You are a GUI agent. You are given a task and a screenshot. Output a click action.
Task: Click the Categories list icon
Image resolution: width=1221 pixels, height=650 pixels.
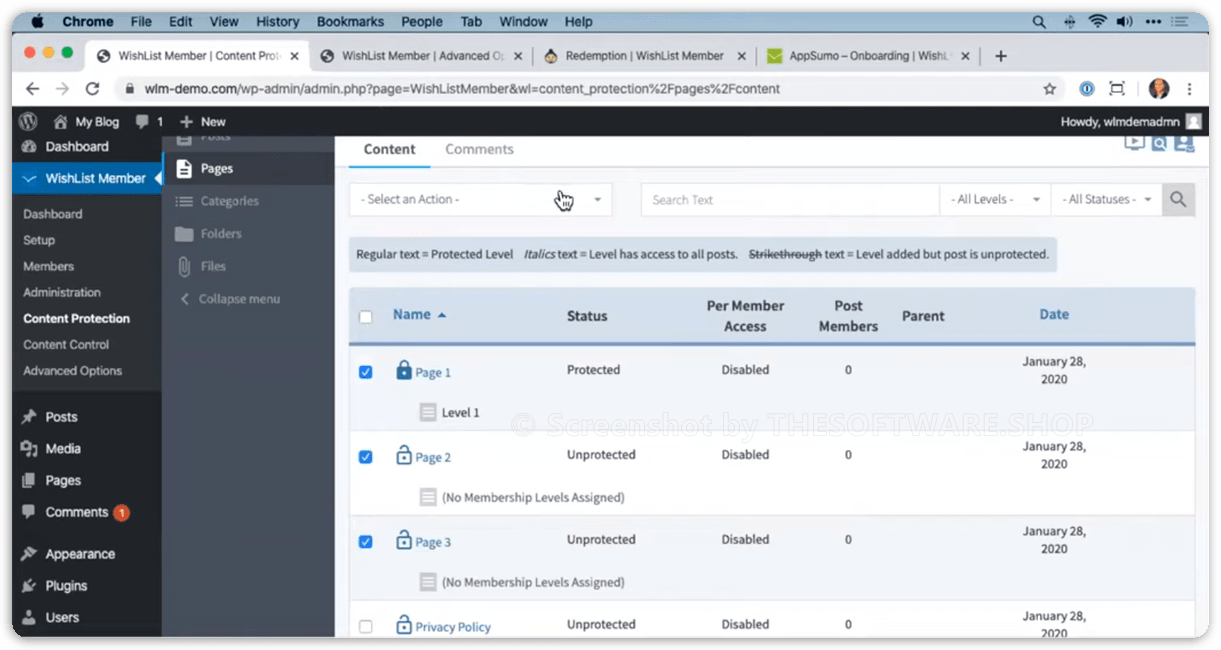click(x=184, y=201)
